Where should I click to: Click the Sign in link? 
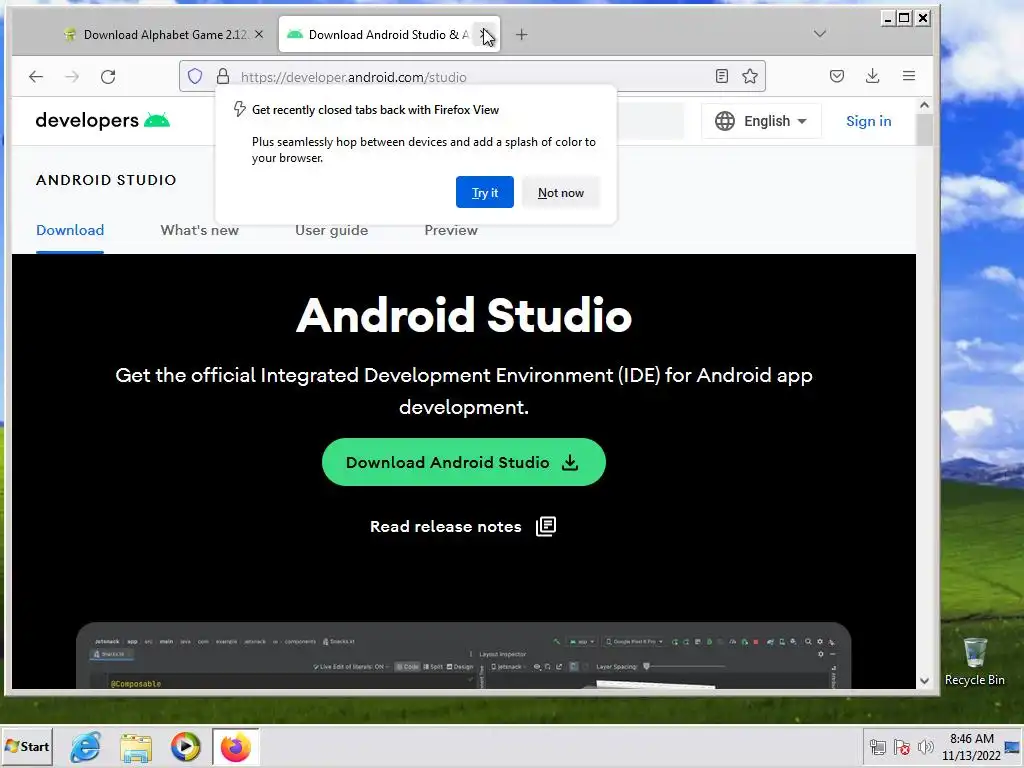point(869,121)
